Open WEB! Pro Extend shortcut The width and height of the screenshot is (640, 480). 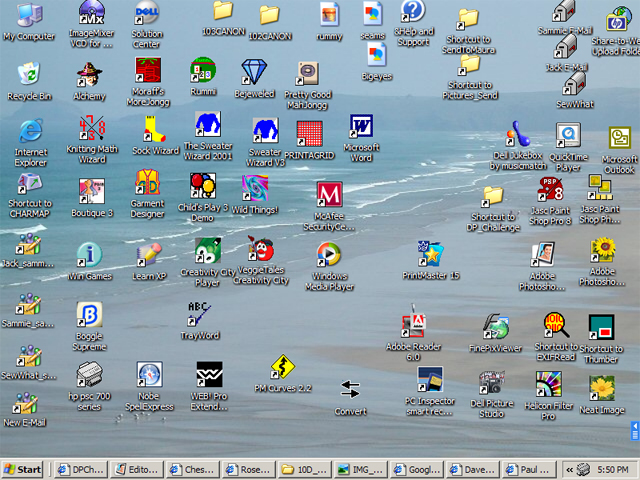pos(209,374)
